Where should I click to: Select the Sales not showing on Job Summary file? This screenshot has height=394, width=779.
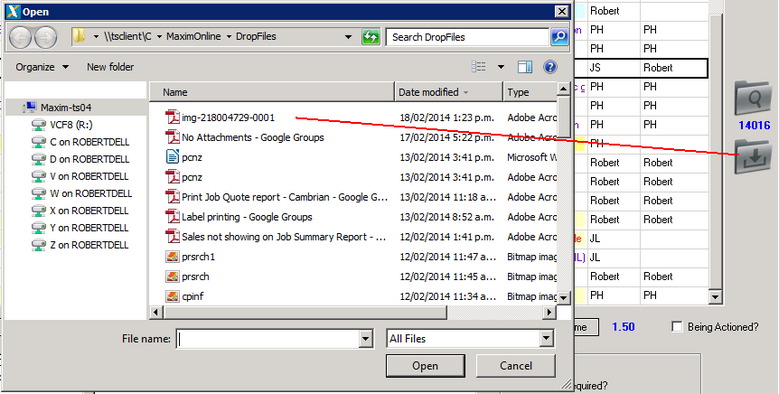[x=276, y=237]
